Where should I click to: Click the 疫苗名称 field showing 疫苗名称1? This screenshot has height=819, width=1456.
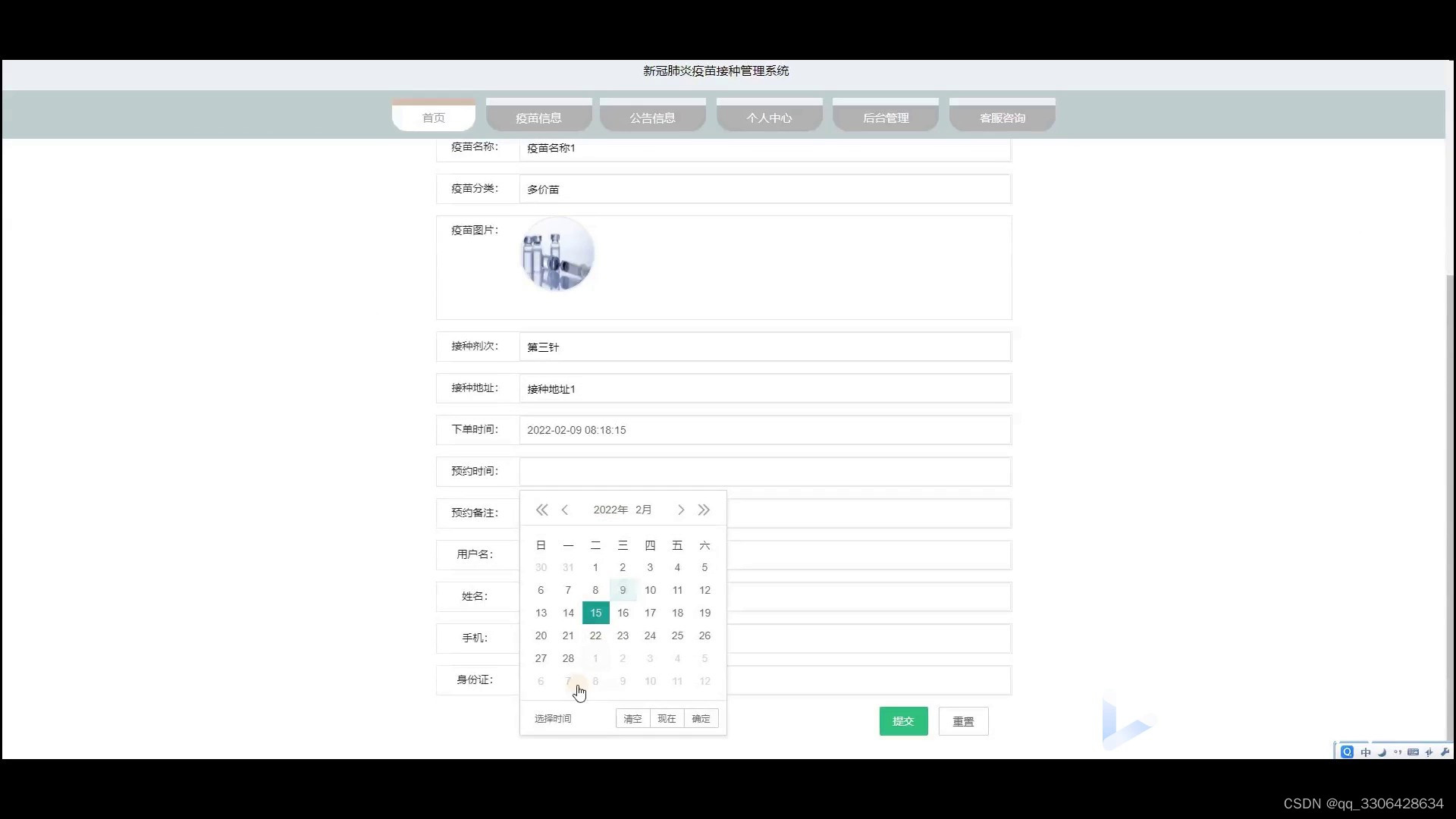pyautogui.click(x=764, y=149)
